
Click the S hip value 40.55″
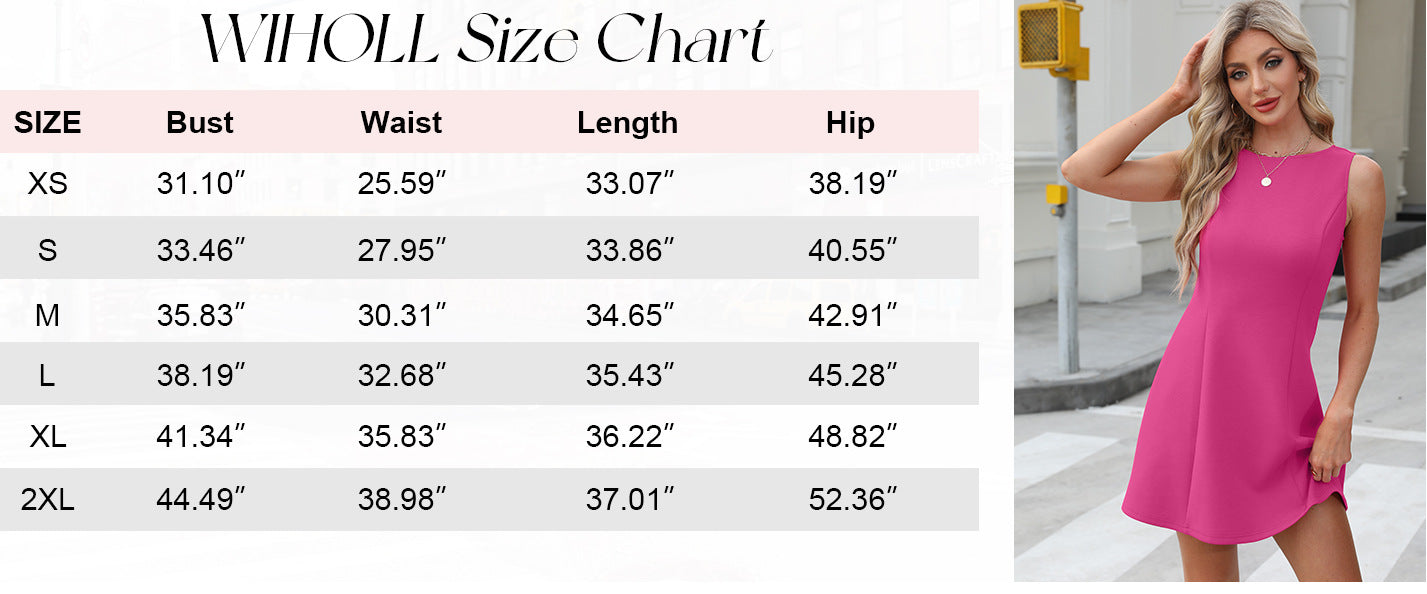click(852, 250)
